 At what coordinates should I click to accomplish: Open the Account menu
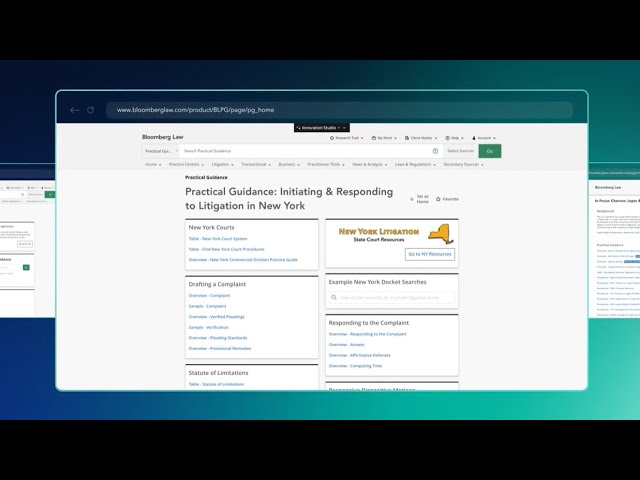(484, 138)
